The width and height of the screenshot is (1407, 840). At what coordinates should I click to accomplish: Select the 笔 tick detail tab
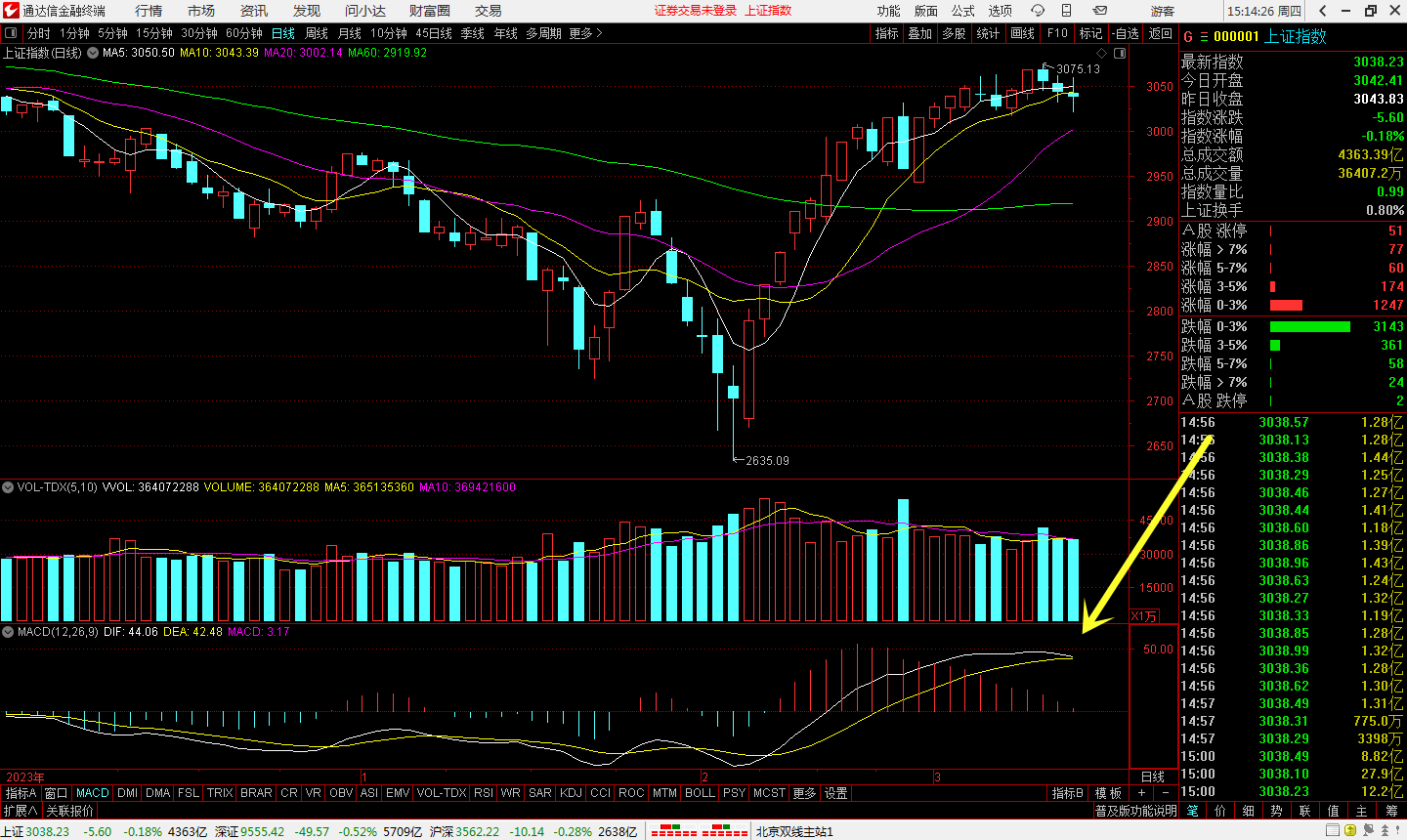click(1192, 811)
